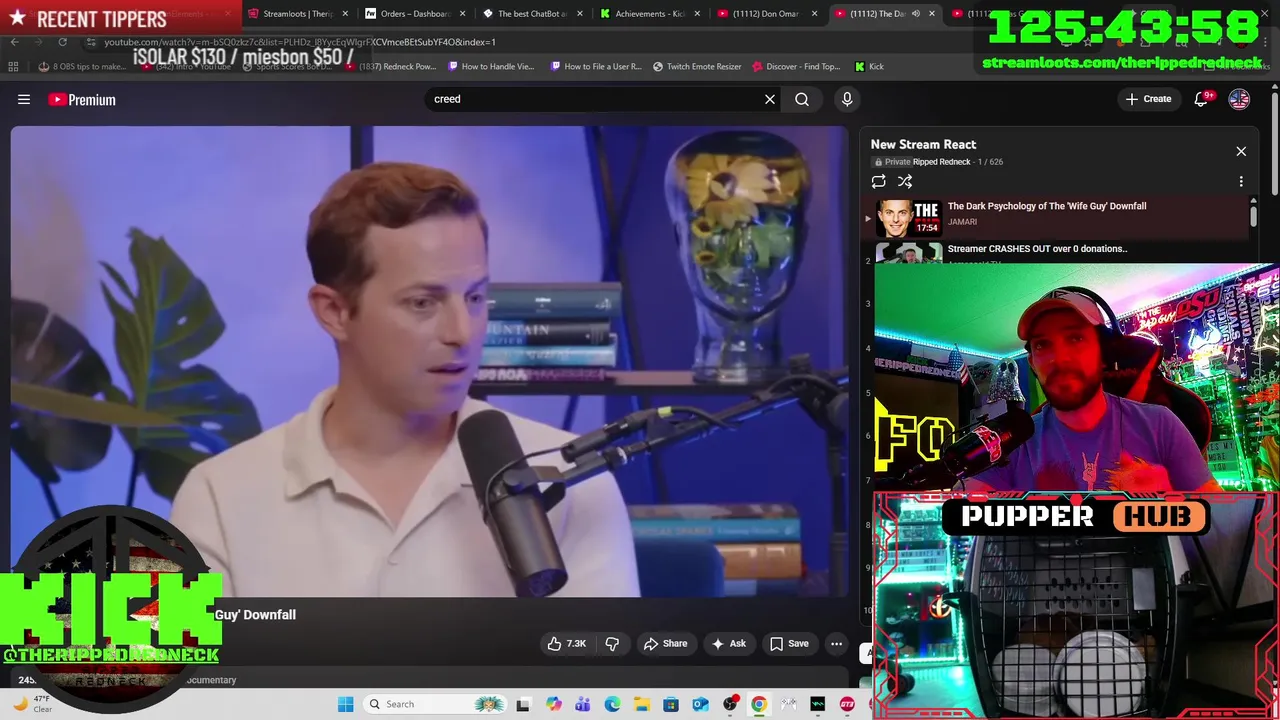
Task: Click the Ask button
Action: click(729, 644)
